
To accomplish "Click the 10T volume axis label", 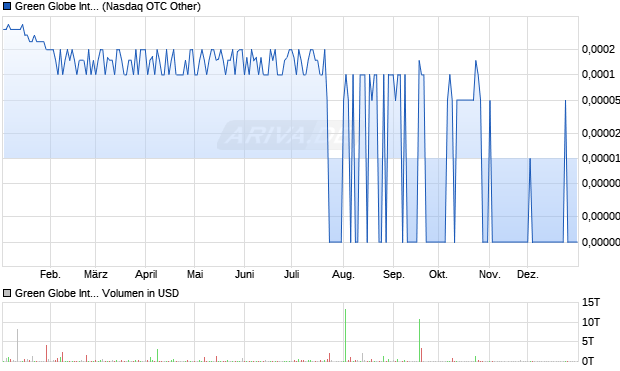I will click(x=591, y=322).
